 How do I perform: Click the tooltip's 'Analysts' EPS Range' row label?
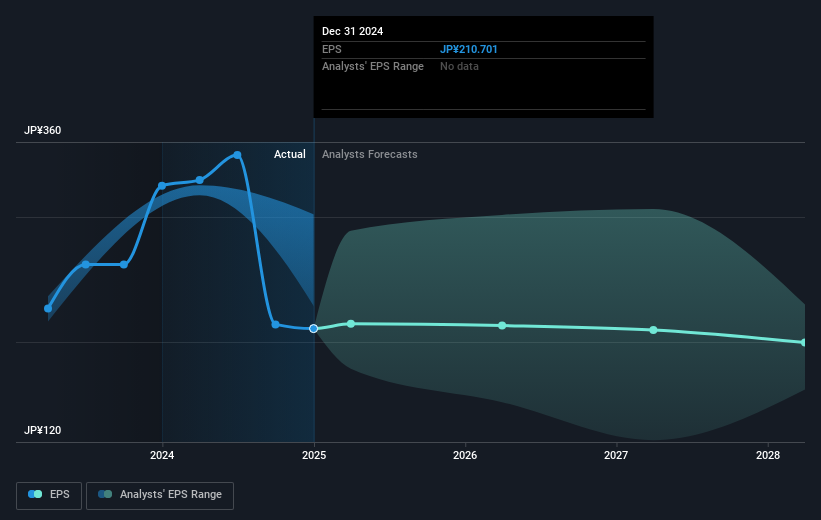373,67
